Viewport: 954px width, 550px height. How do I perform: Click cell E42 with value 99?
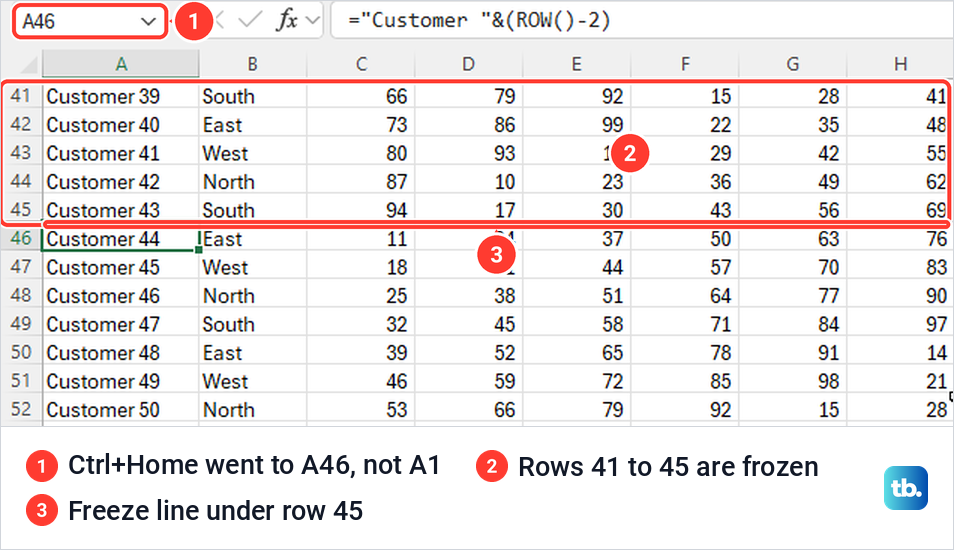[577, 125]
